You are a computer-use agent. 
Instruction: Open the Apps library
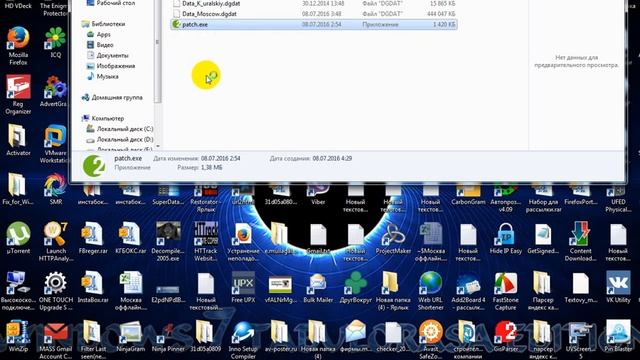[x=99, y=35]
